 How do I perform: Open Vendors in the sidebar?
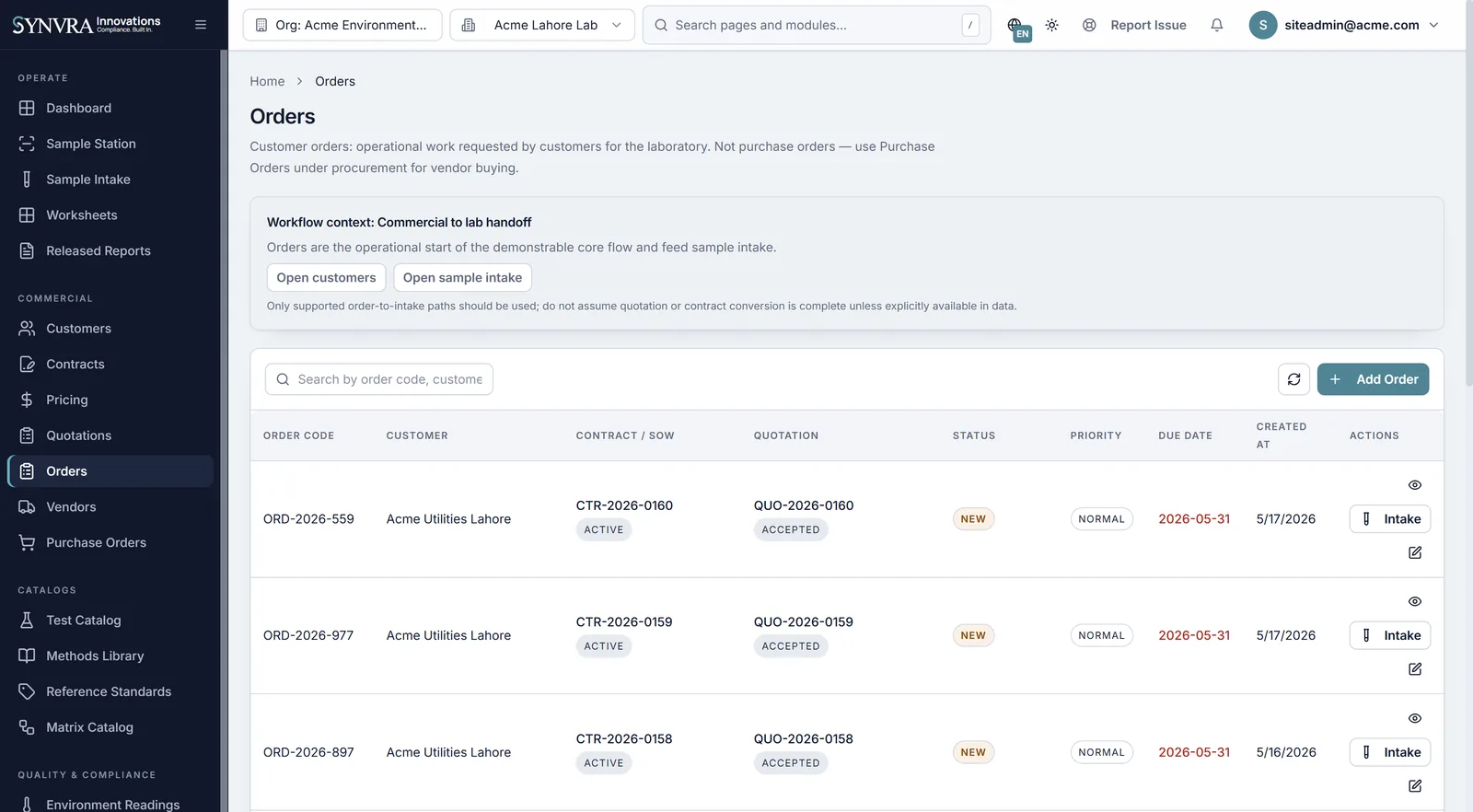[110, 507]
